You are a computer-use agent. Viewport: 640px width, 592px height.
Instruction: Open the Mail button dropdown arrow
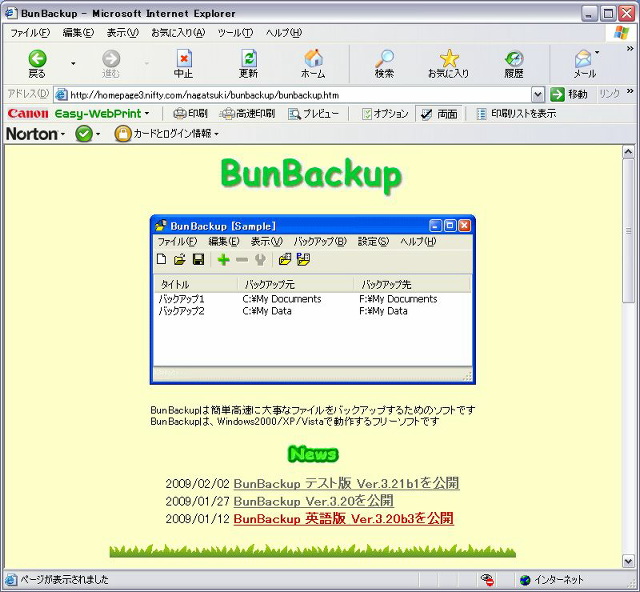tap(597, 52)
